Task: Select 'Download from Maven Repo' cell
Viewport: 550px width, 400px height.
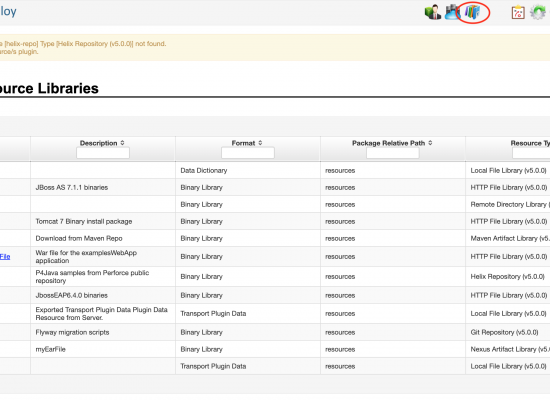Action: tap(79, 238)
